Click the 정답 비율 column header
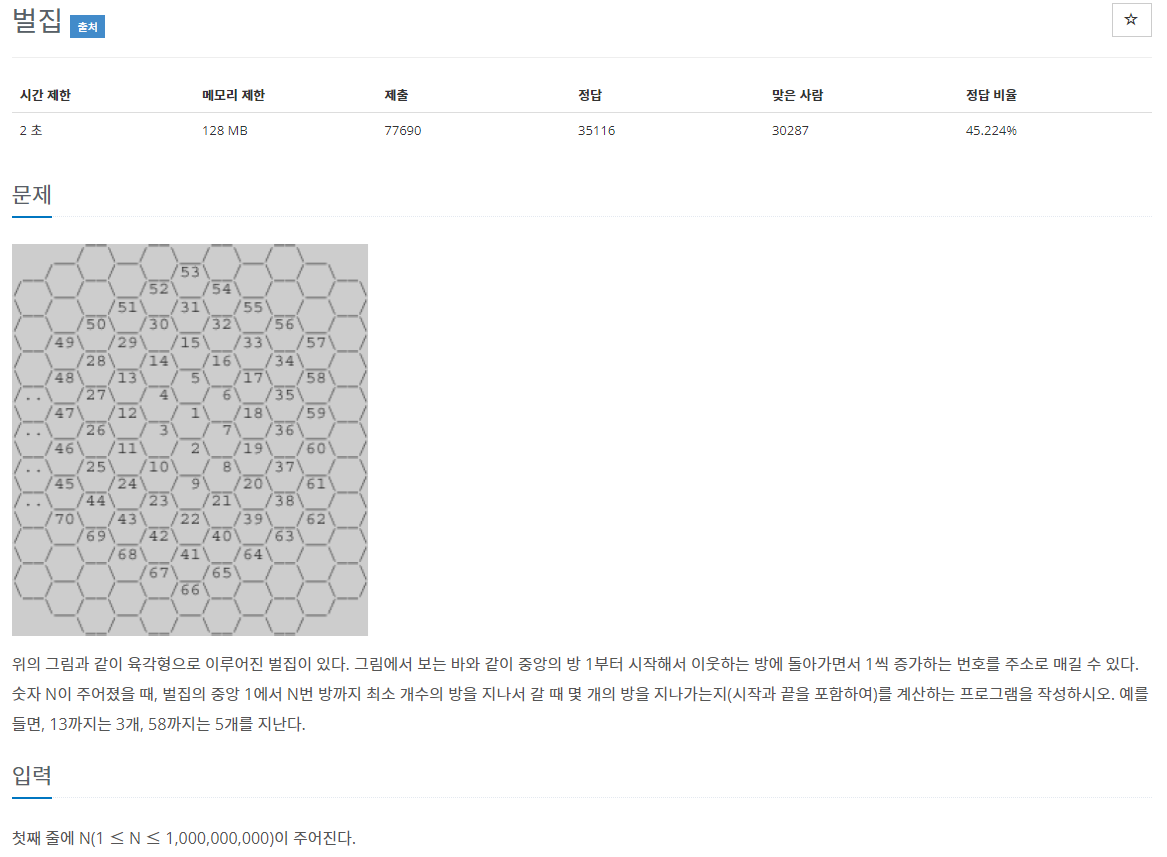1167x857 pixels. [x=991, y=95]
